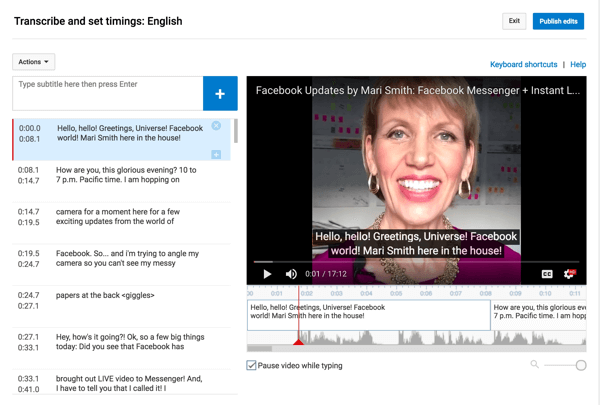This screenshot has height=405, width=600.
Task: Click the subtitle list scrollbar
Action: coord(236,131)
